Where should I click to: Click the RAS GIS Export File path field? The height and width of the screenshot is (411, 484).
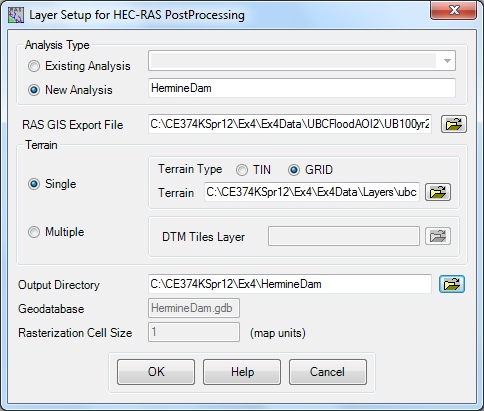coord(290,124)
